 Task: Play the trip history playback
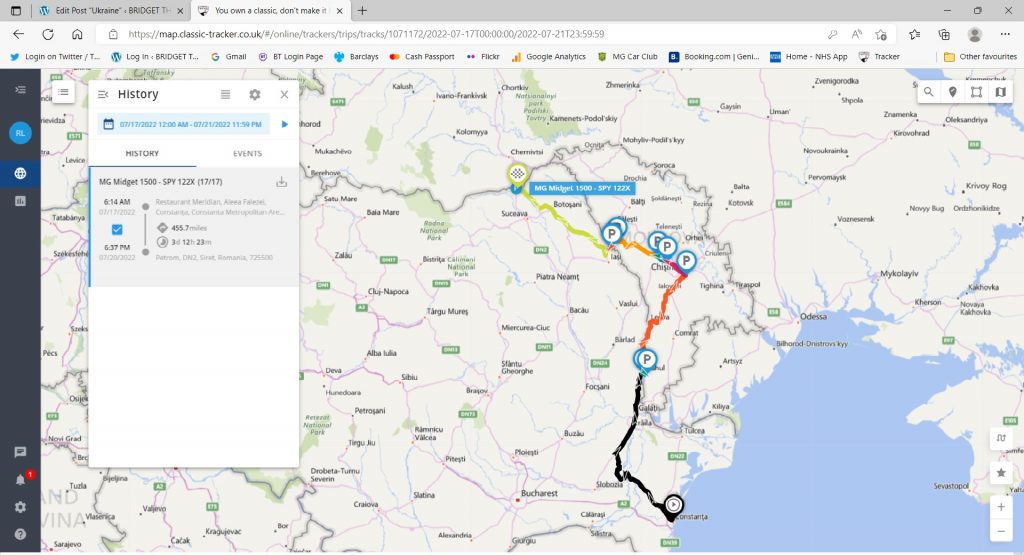coord(285,124)
